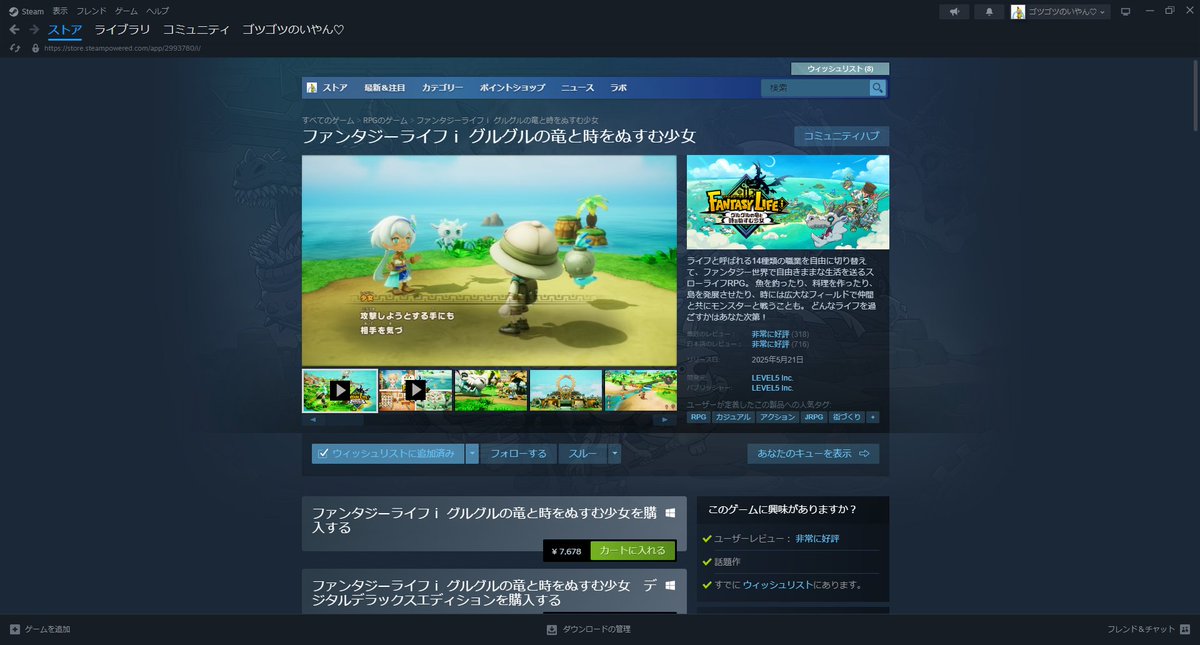
Task: Click the カジュアル tag
Action: click(732, 417)
